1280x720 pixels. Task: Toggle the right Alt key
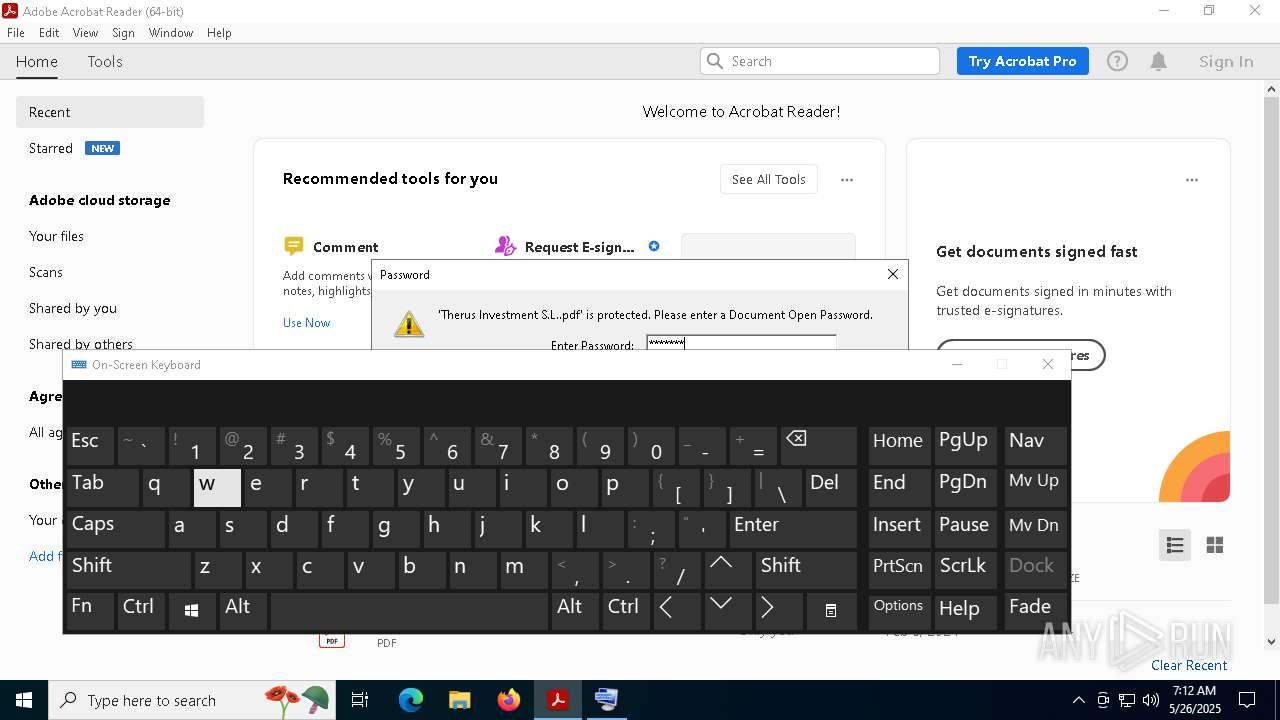coord(575,611)
